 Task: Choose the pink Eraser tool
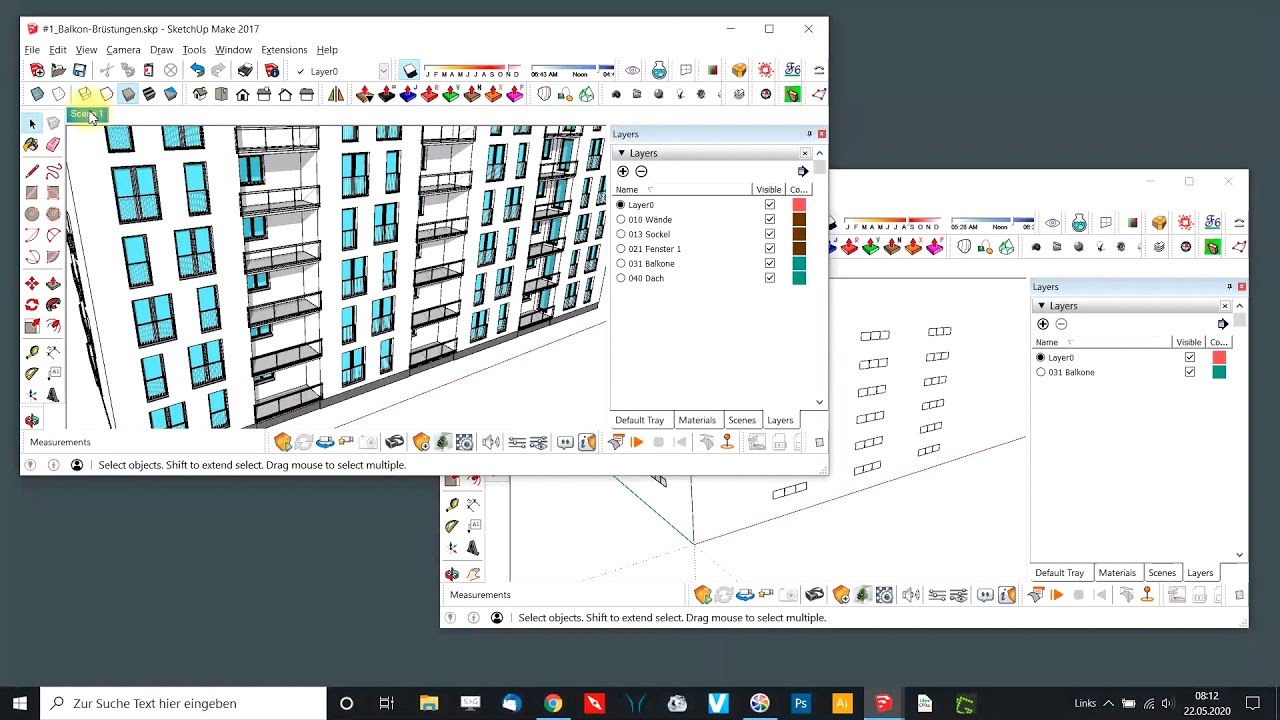[53, 145]
